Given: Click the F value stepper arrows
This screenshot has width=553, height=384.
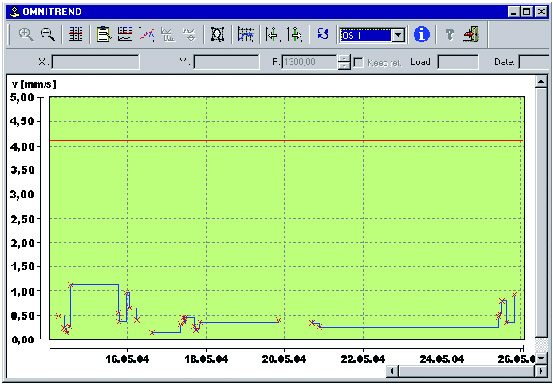Looking at the screenshot, I should 344,62.
